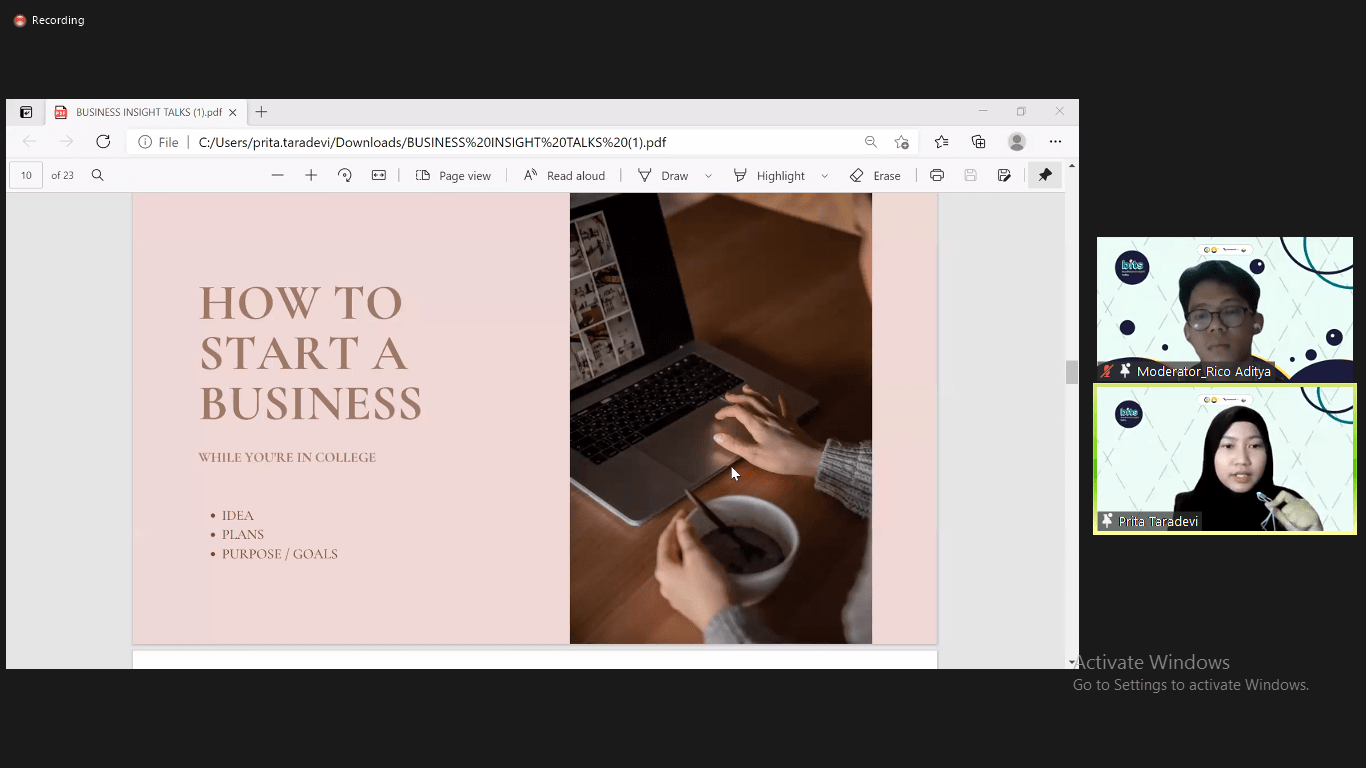Expand the Highlight color options arrow

824,176
